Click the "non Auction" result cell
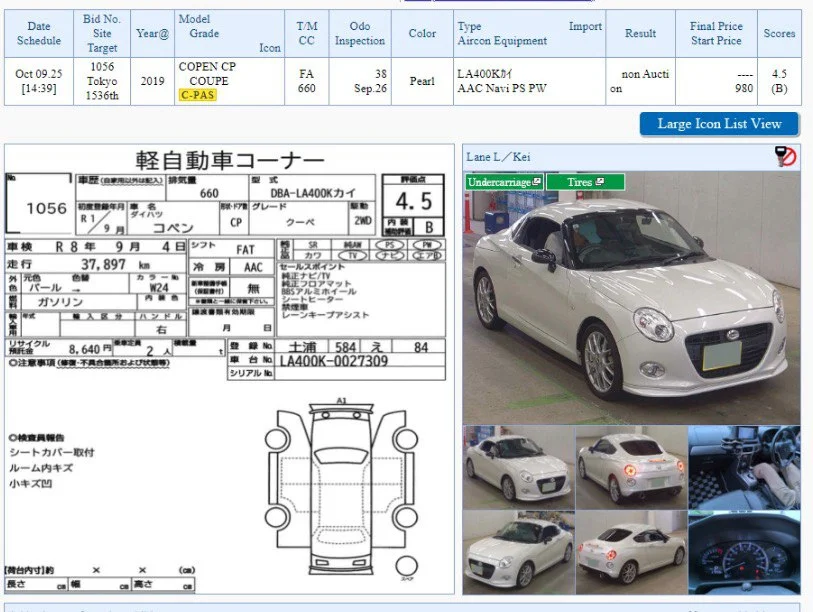This screenshot has width=813, height=612. [x=640, y=81]
